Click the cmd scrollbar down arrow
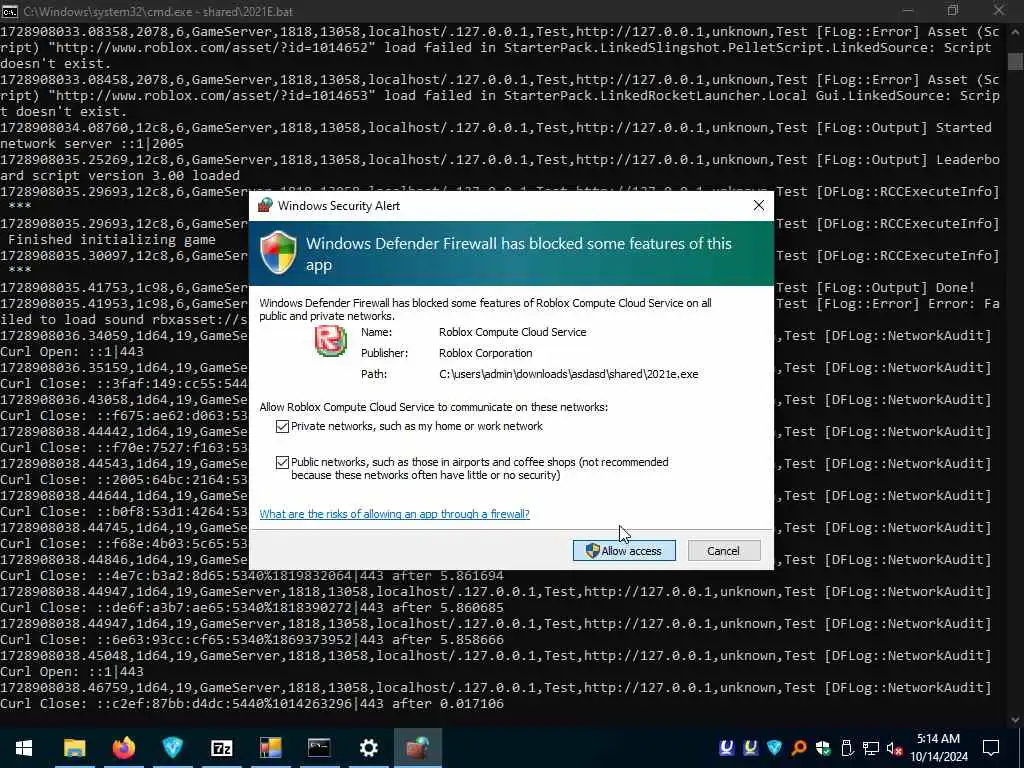Image resolution: width=1024 pixels, height=768 pixels. click(1015, 719)
